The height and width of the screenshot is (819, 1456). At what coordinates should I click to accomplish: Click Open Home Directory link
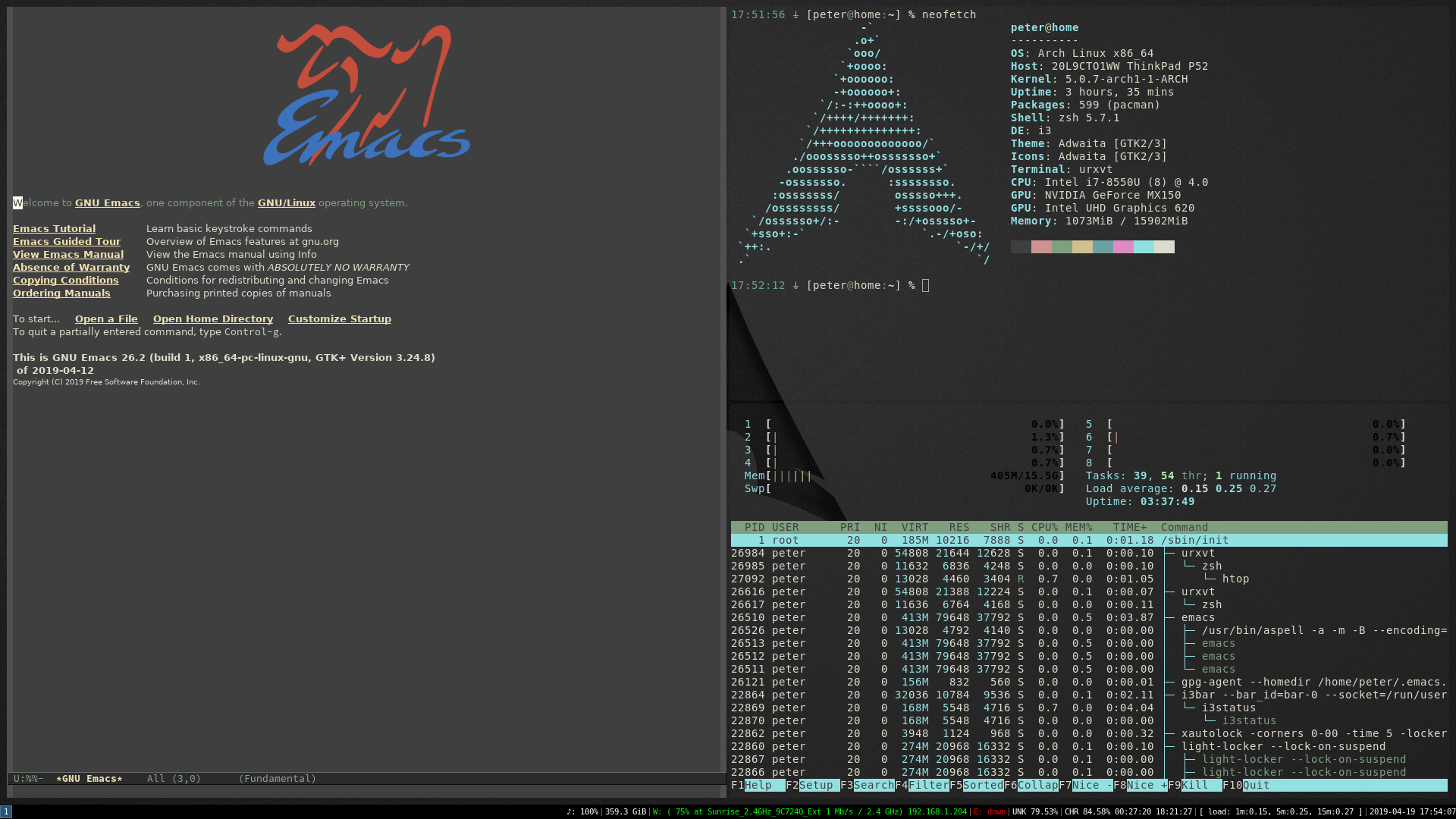pyautogui.click(x=212, y=318)
